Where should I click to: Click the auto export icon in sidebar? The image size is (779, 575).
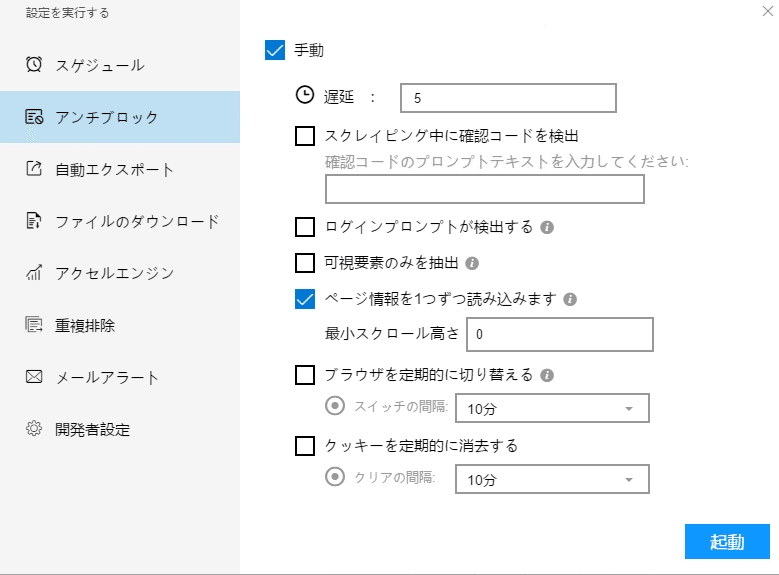34,169
